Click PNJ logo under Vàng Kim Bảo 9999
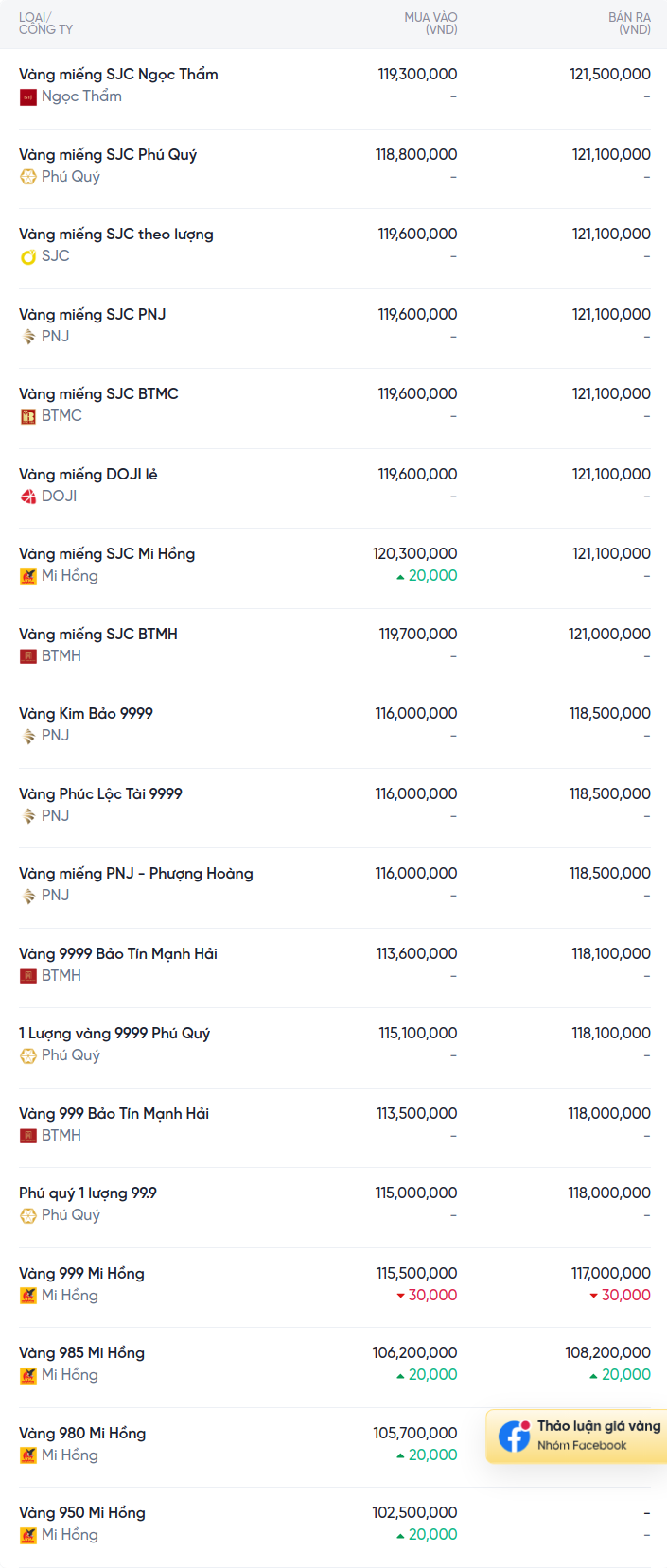 click(x=28, y=736)
